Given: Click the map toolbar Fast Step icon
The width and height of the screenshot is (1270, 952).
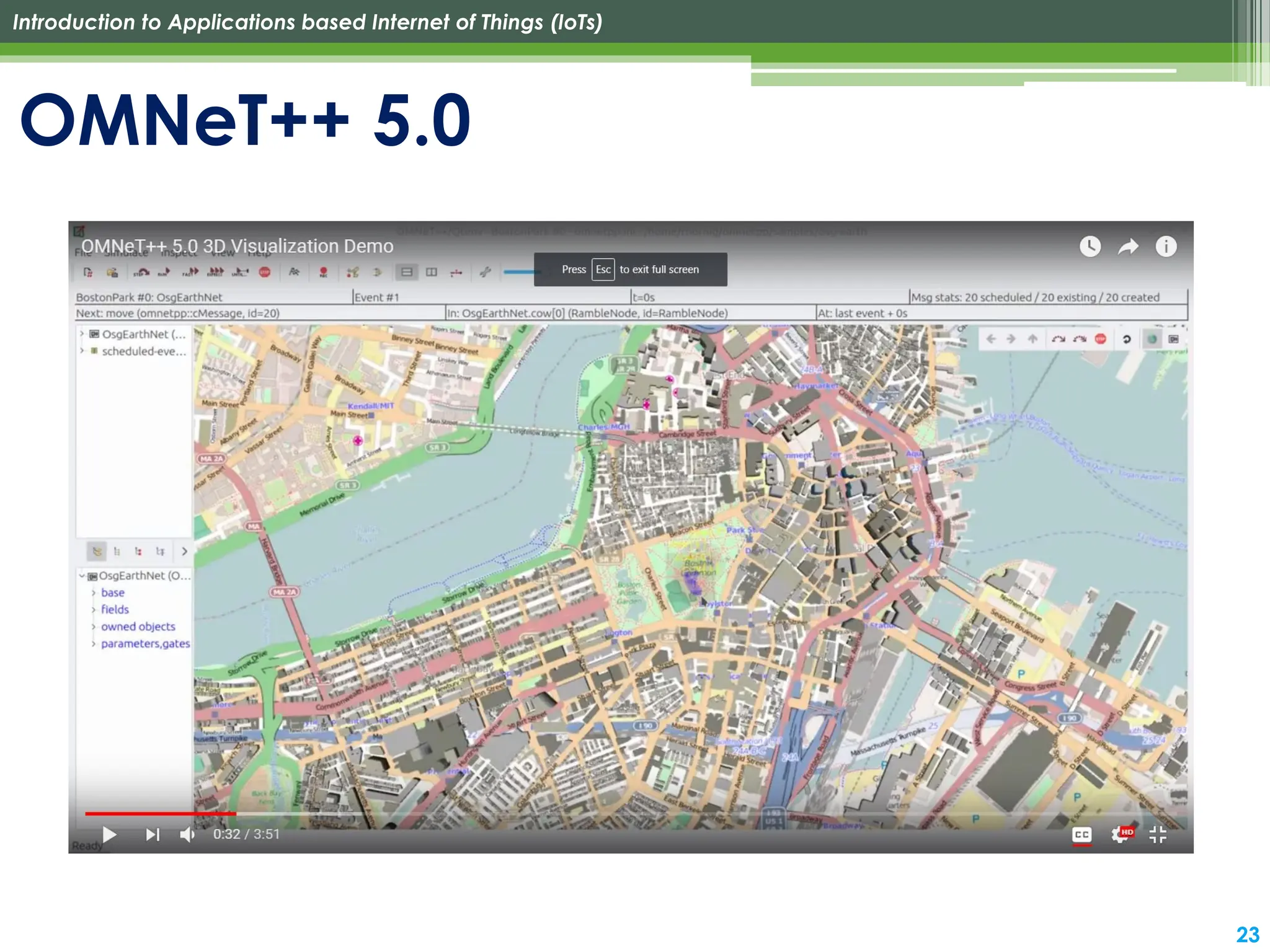Looking at the screenshot, I should (x=1080, y=339).
